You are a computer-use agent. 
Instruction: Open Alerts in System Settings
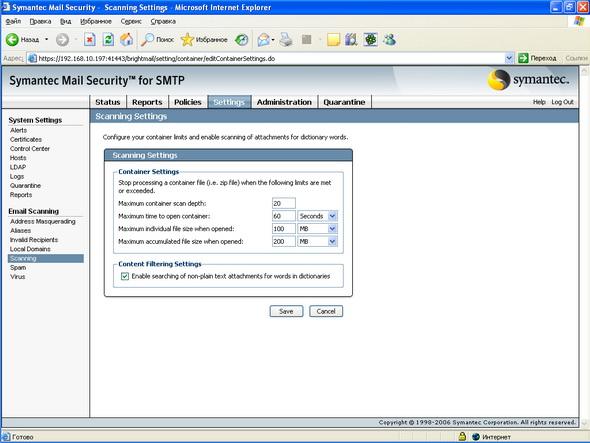pyautogui.click(x=18, y=130)
